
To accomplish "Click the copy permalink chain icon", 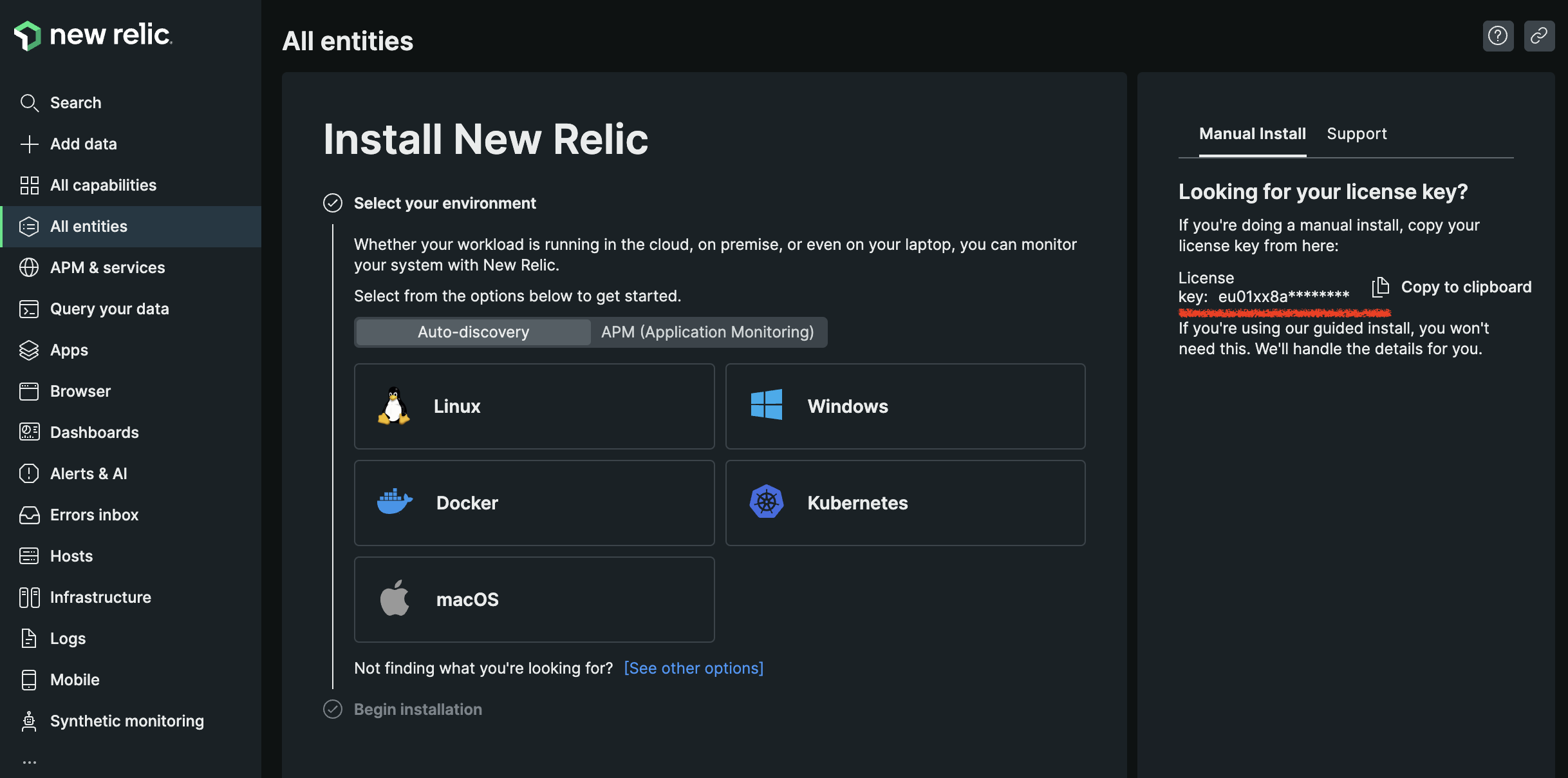I will 1539,35.
